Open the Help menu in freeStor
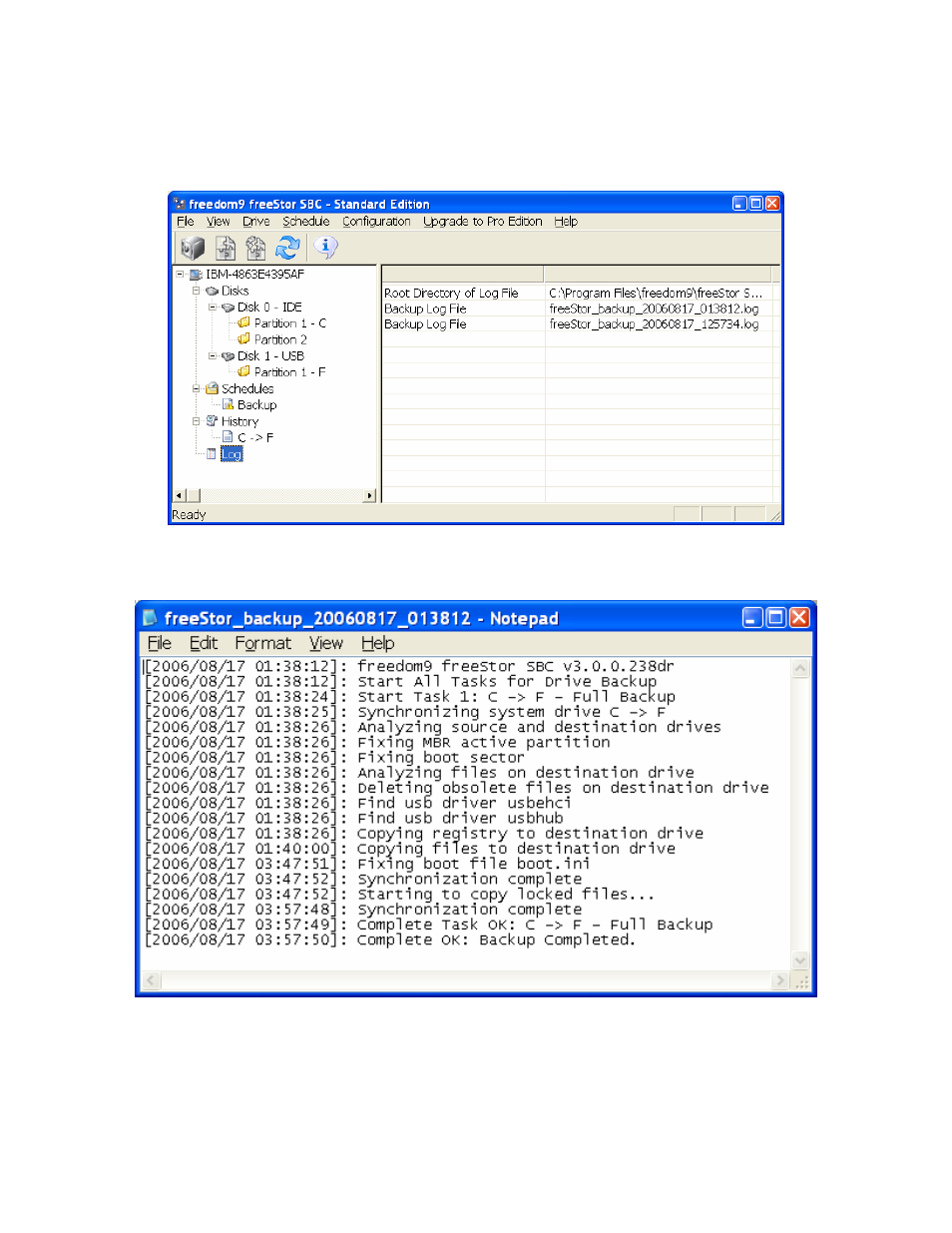The image size is (952, 1233). coord(566,222)
